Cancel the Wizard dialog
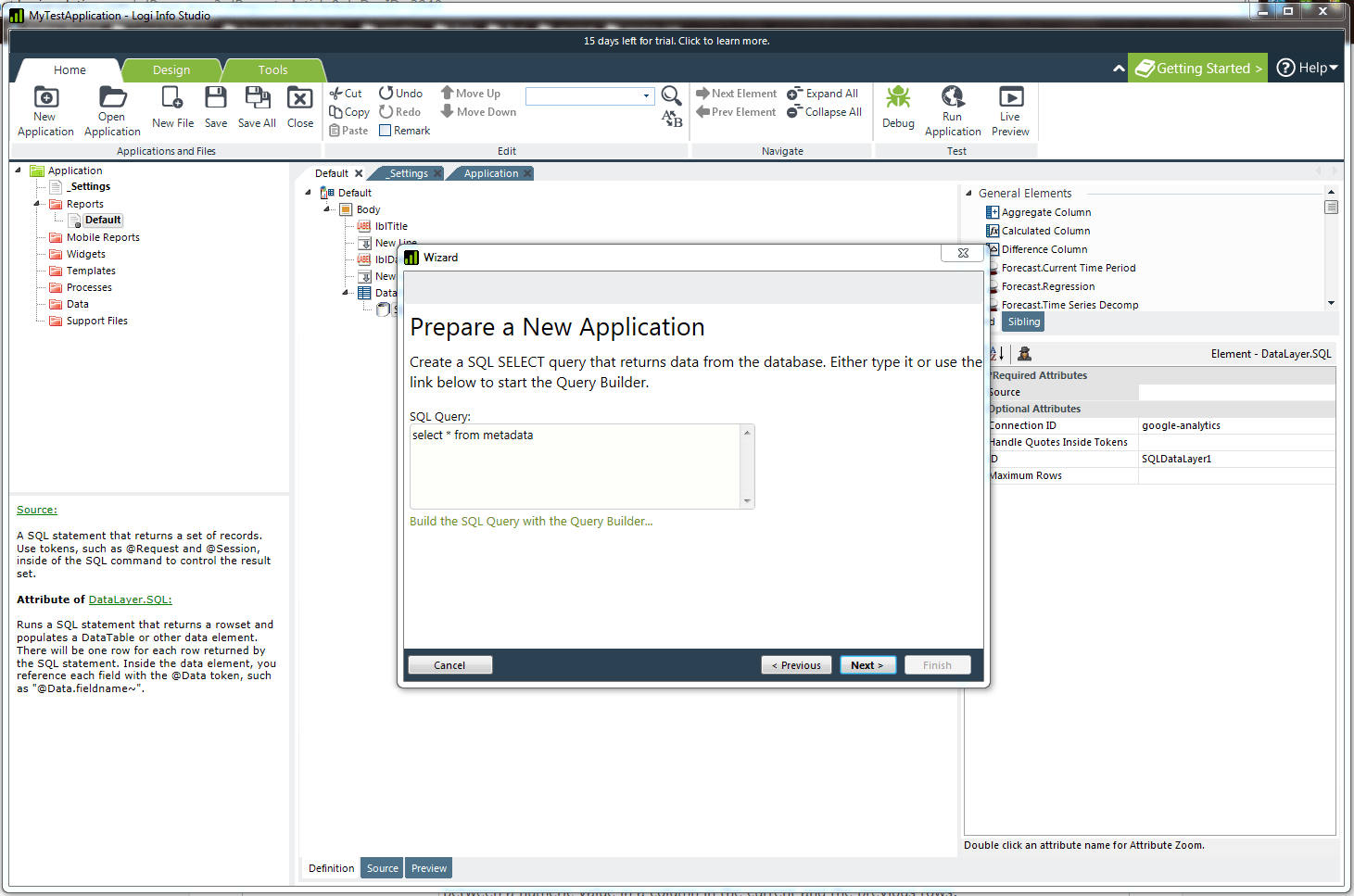 tap(449, 665)
